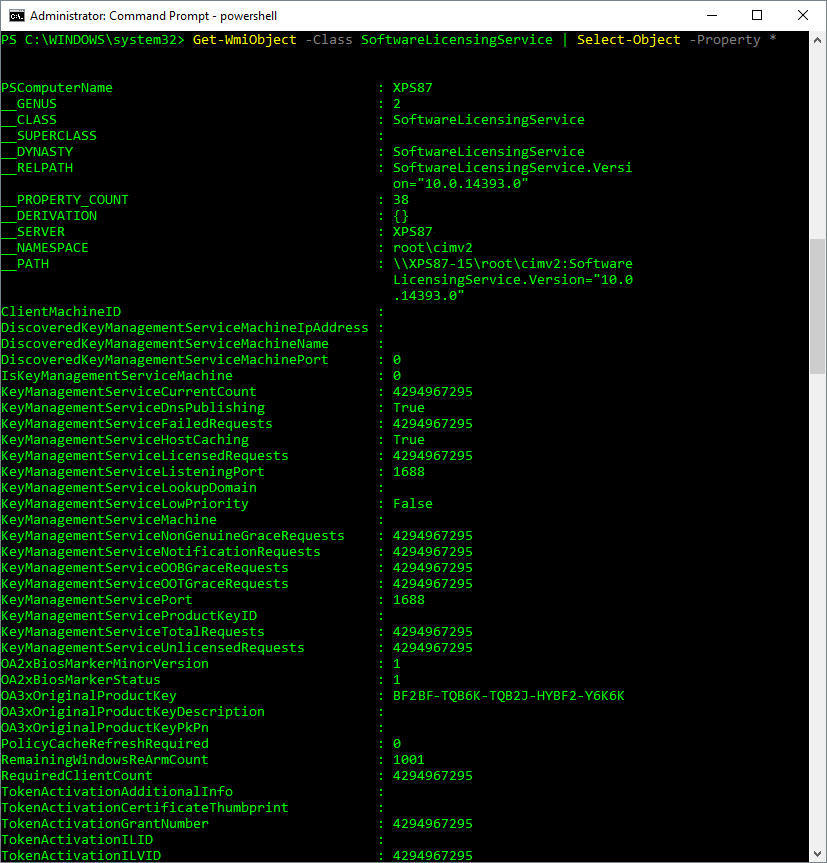Click the TokenActivationILID label

click(76, 839)
